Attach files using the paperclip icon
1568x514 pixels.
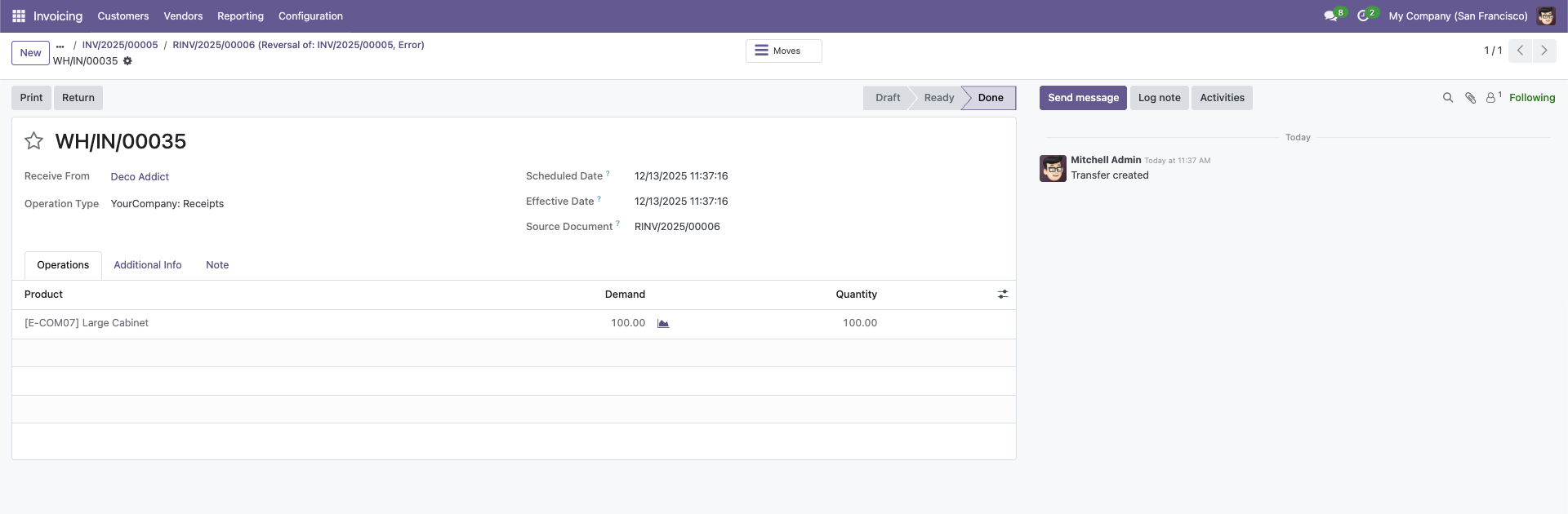(x=1470, y=98)
